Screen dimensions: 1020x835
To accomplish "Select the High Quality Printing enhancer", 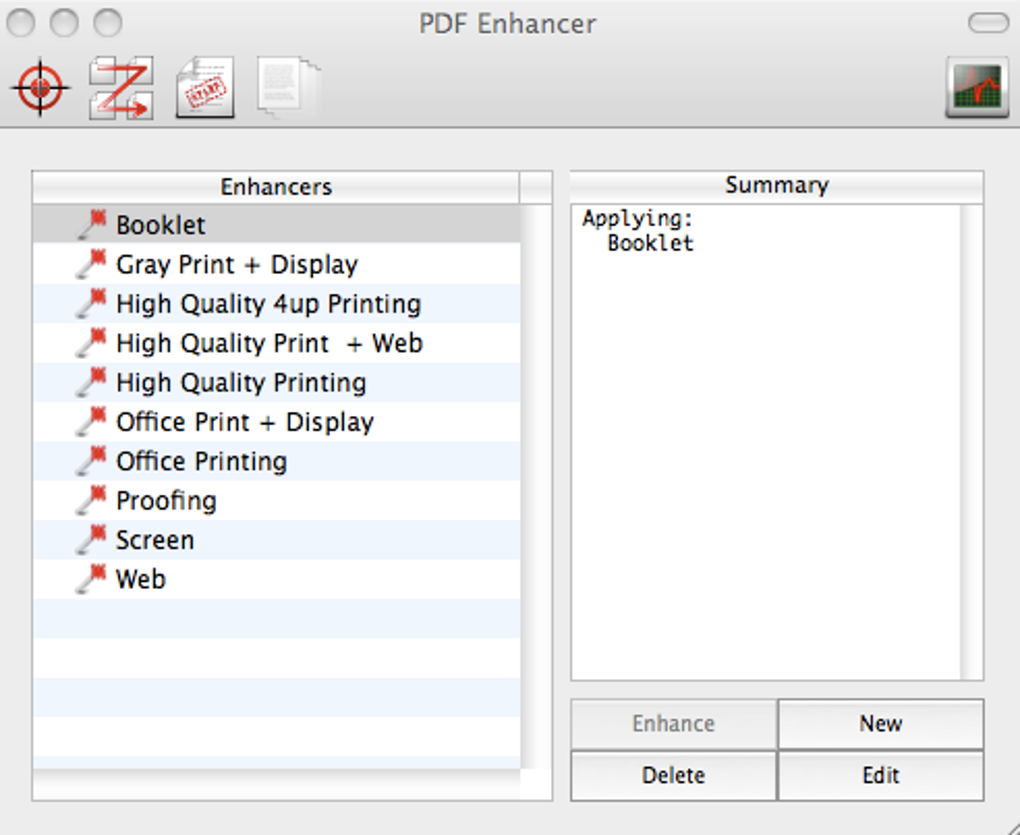I will 276,382.
